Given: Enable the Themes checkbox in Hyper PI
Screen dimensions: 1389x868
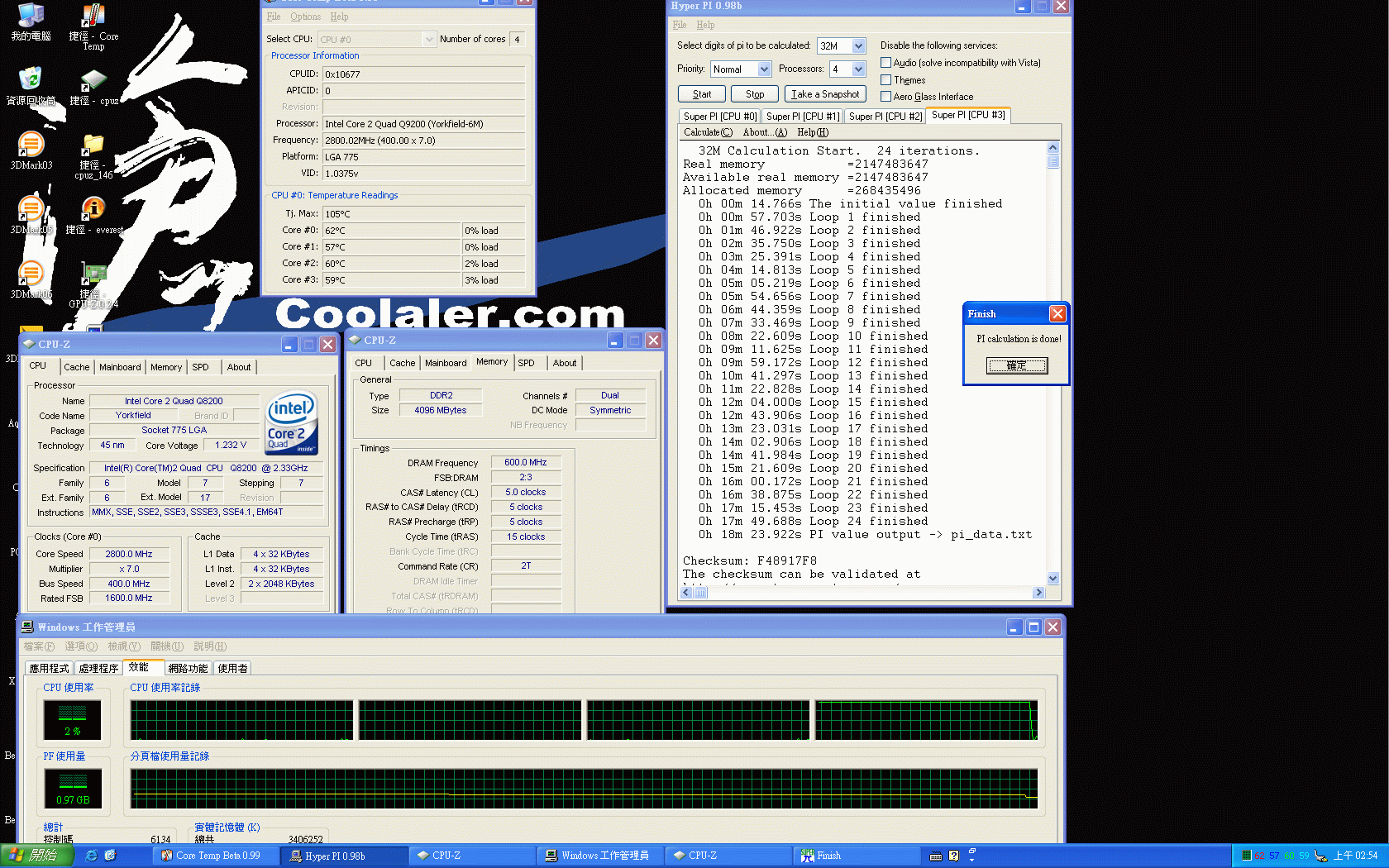Looking at the screenshot, I should coord(885,80).
